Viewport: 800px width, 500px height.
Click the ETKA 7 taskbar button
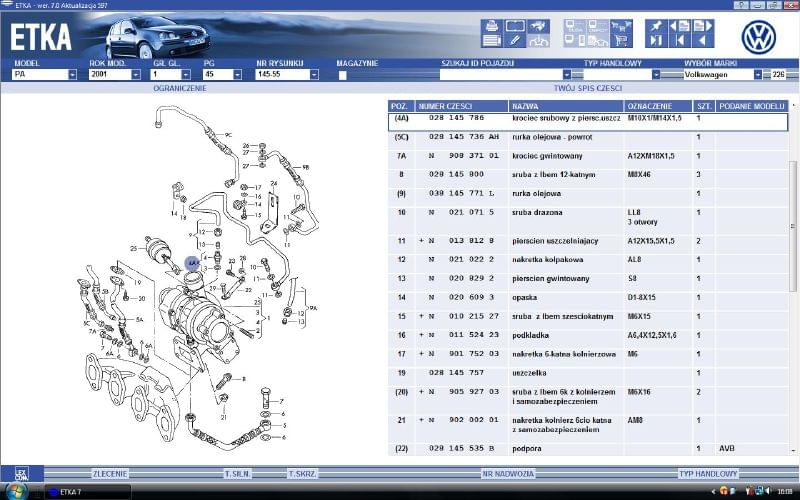(x=88, y=492)
